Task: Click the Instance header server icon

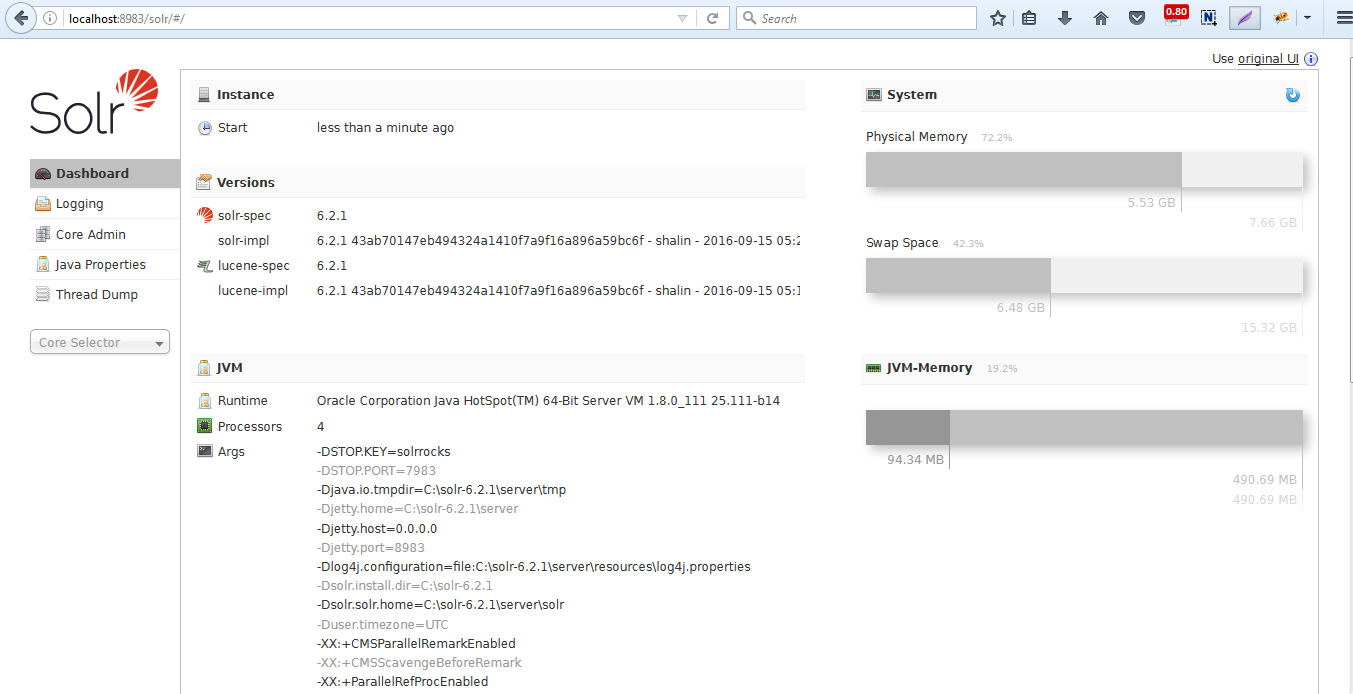Action: [204, 95]
